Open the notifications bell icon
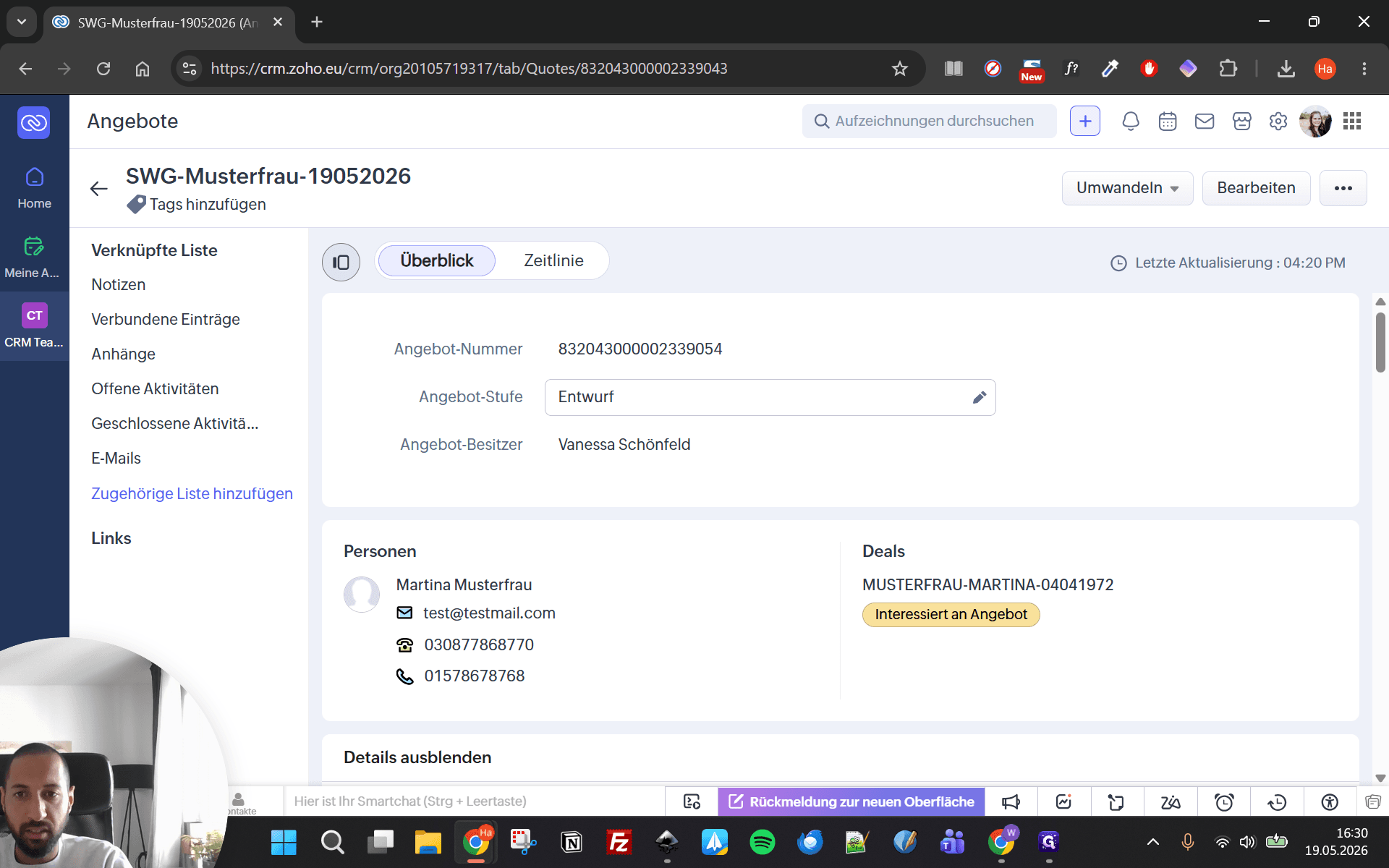The image size is (1389, 868). (1130, 122)
